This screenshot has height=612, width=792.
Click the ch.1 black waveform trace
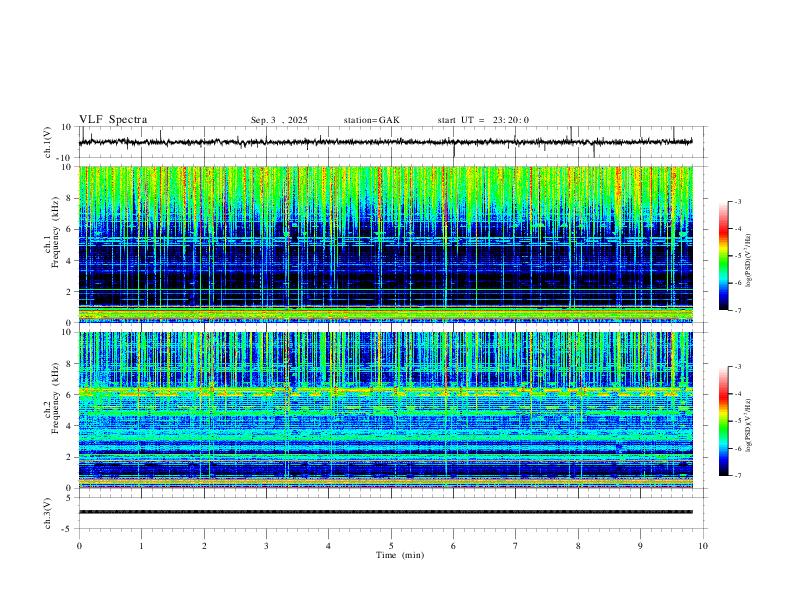tap(385, 142)
